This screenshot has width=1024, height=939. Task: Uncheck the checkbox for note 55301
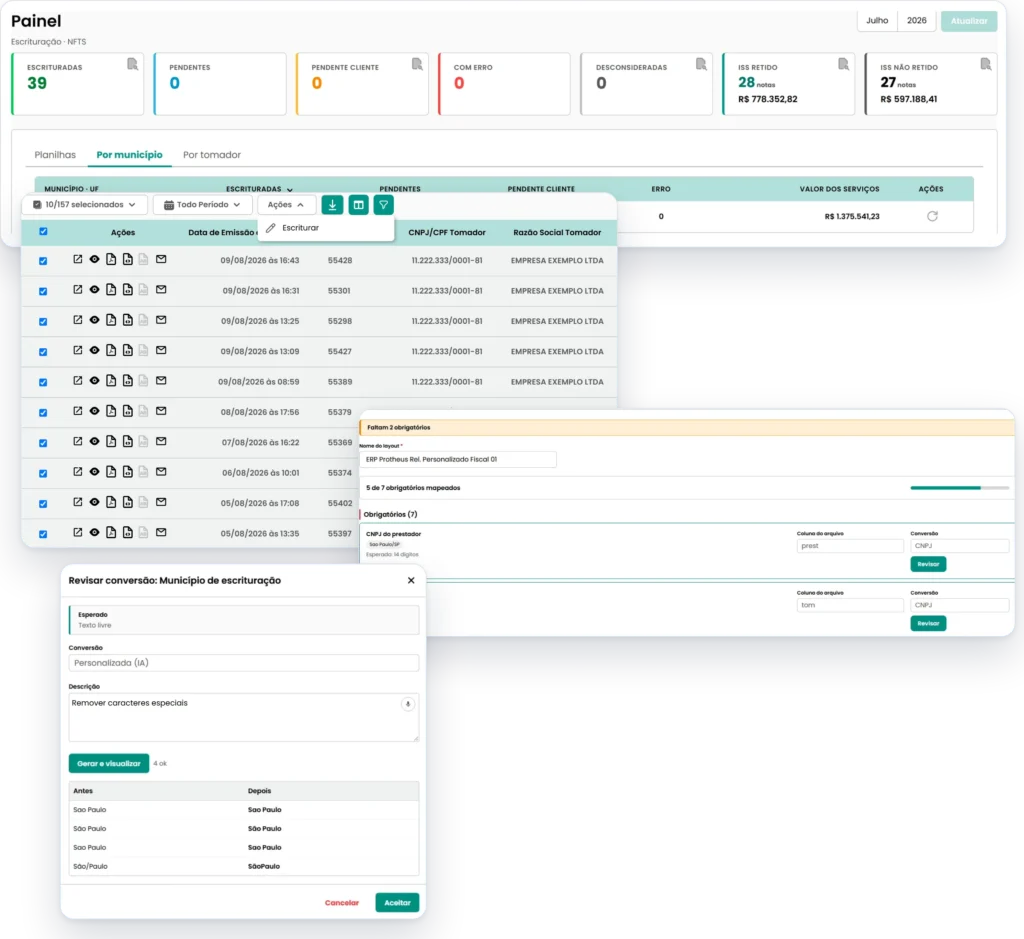(x=43, y=291)
